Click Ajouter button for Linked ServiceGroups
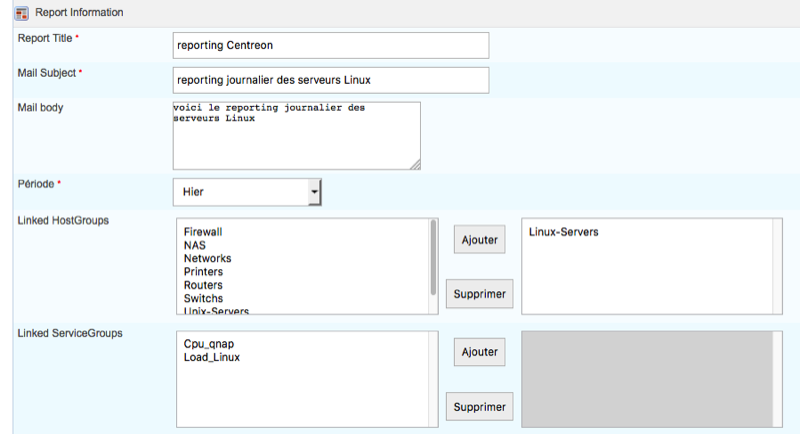800x434 pixels. (x=479, y=352)
